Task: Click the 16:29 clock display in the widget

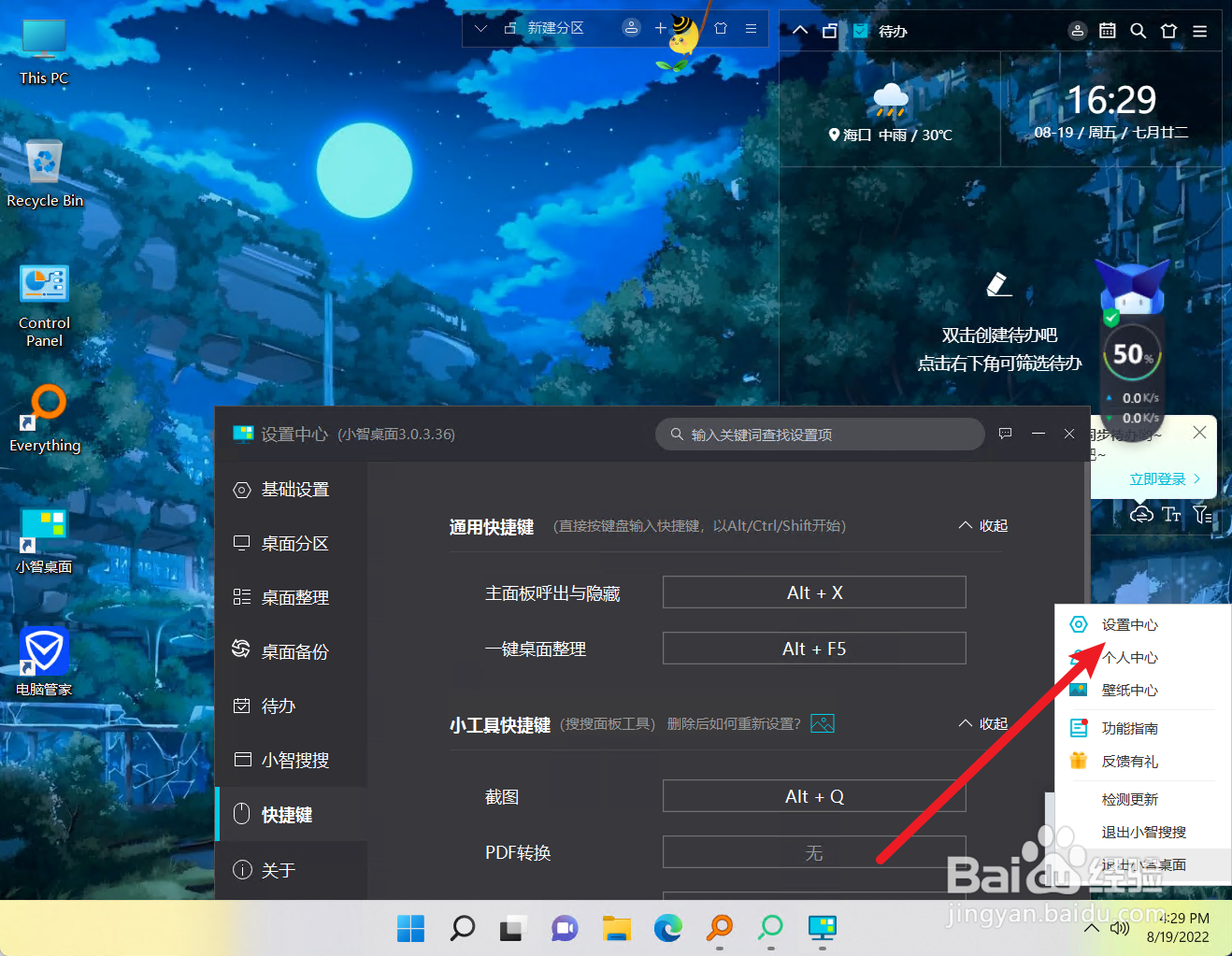Action: click(1110, 99)
